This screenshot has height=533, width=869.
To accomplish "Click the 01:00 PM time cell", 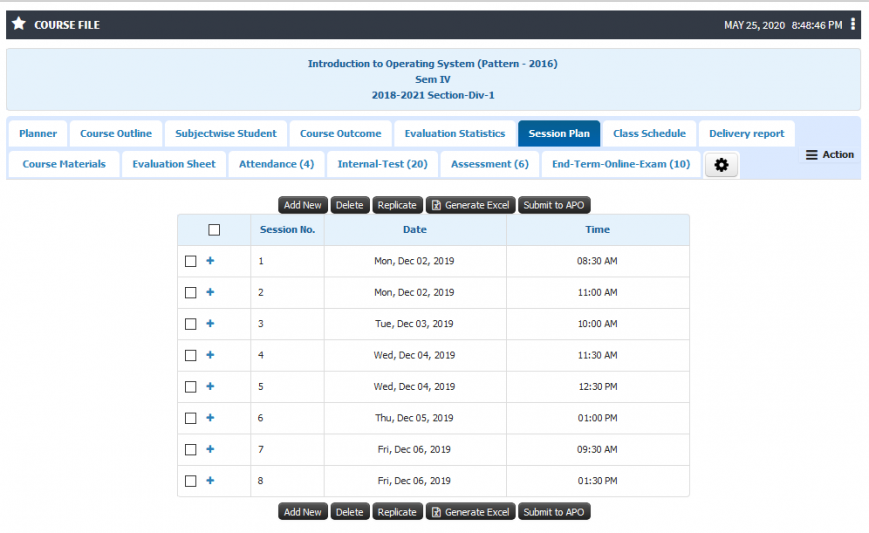I will click(597, 418).
